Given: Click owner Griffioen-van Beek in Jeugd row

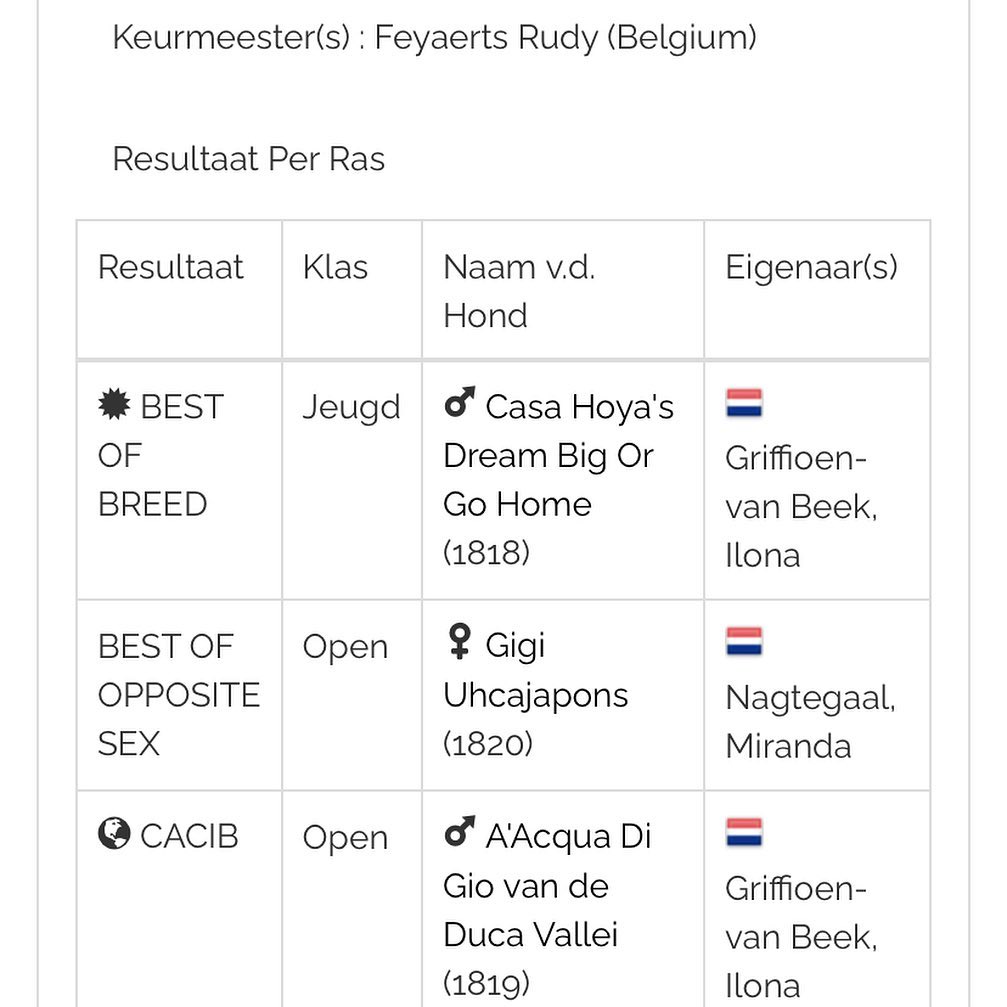Looking at the screenshot, I should 801,506.
